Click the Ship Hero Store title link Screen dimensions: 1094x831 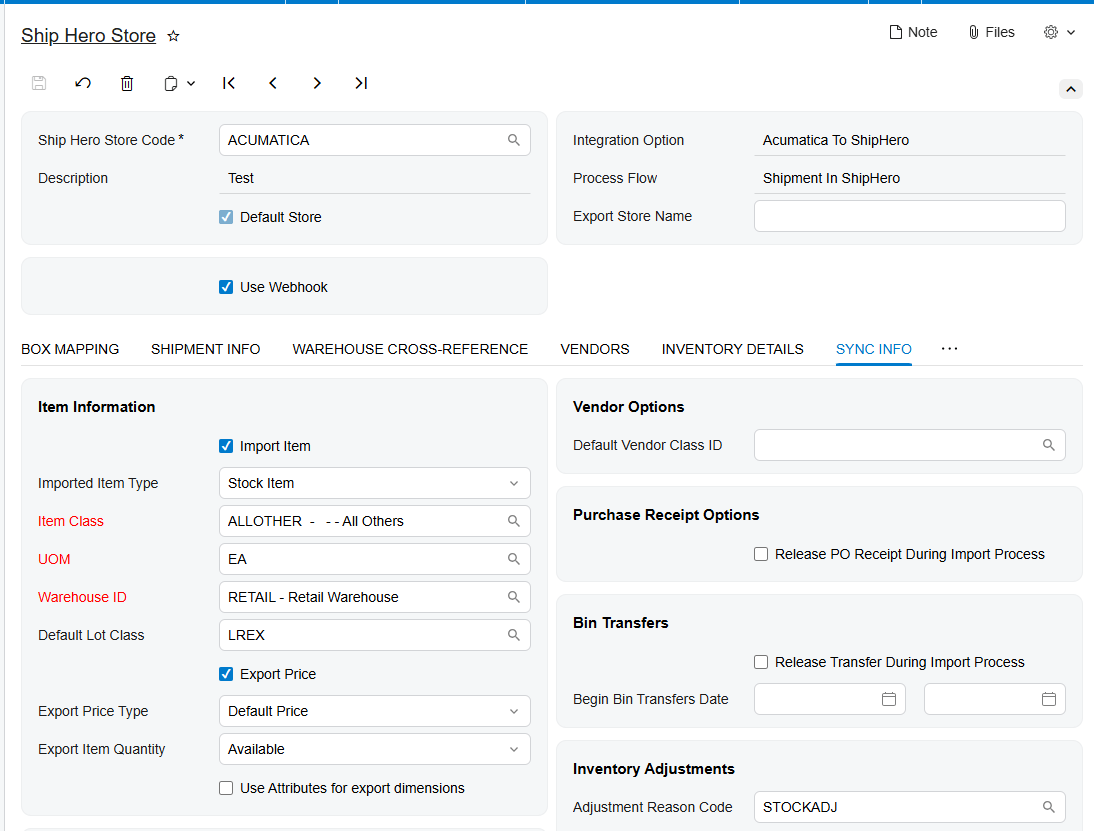[89, 36]
